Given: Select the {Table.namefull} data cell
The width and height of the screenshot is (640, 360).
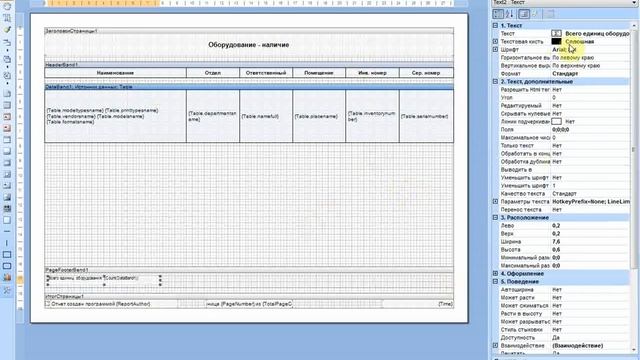Looking at the screenshot, I should (266, 116).
